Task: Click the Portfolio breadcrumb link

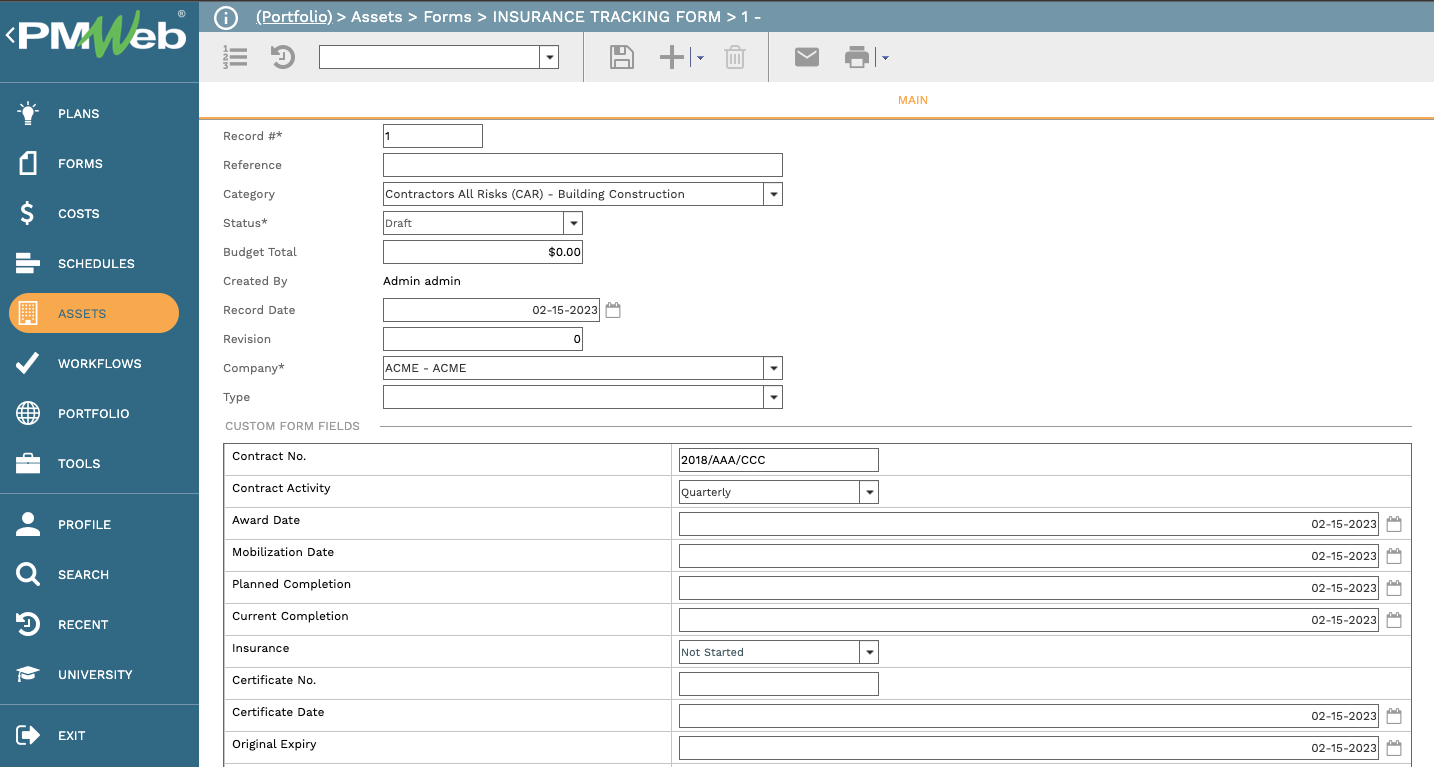Action: pyautogui.click(x=294, y=17)
